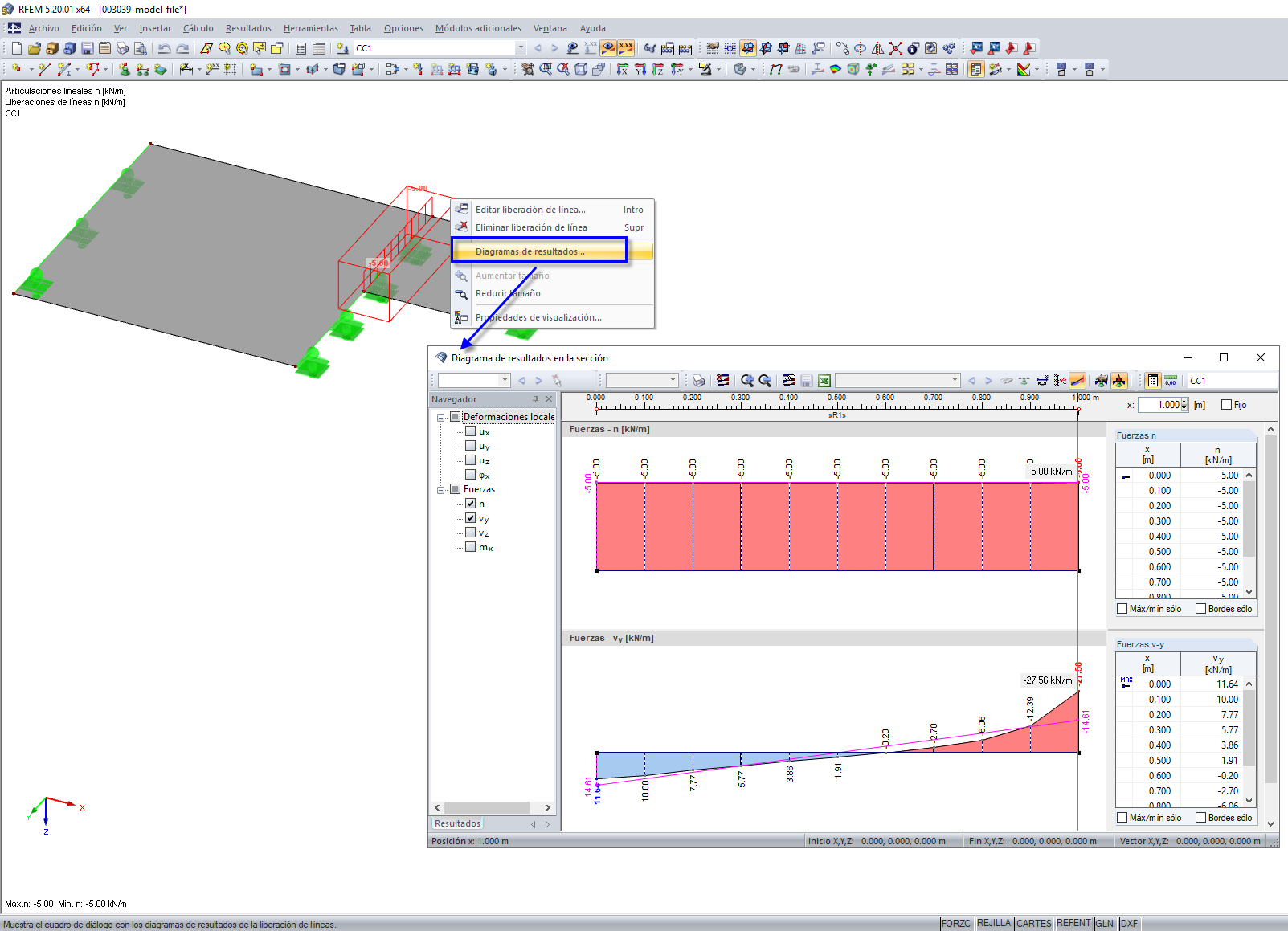Pin the Navegador panel
This screenshot has width=1288, height=931.
coord(535,399)
